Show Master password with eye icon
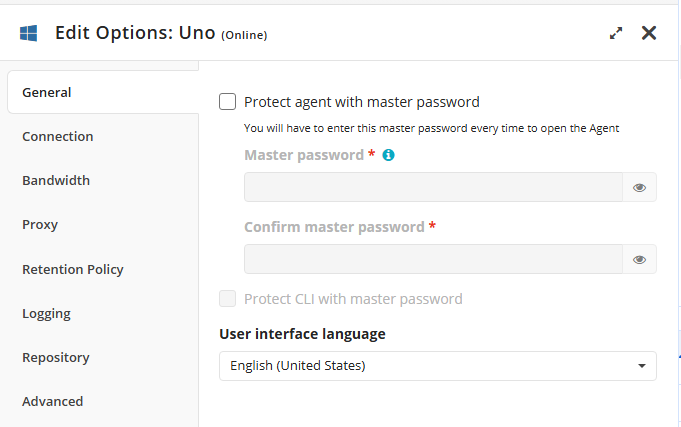Screen dimensions: 681x427 click(x=640, y=187)
